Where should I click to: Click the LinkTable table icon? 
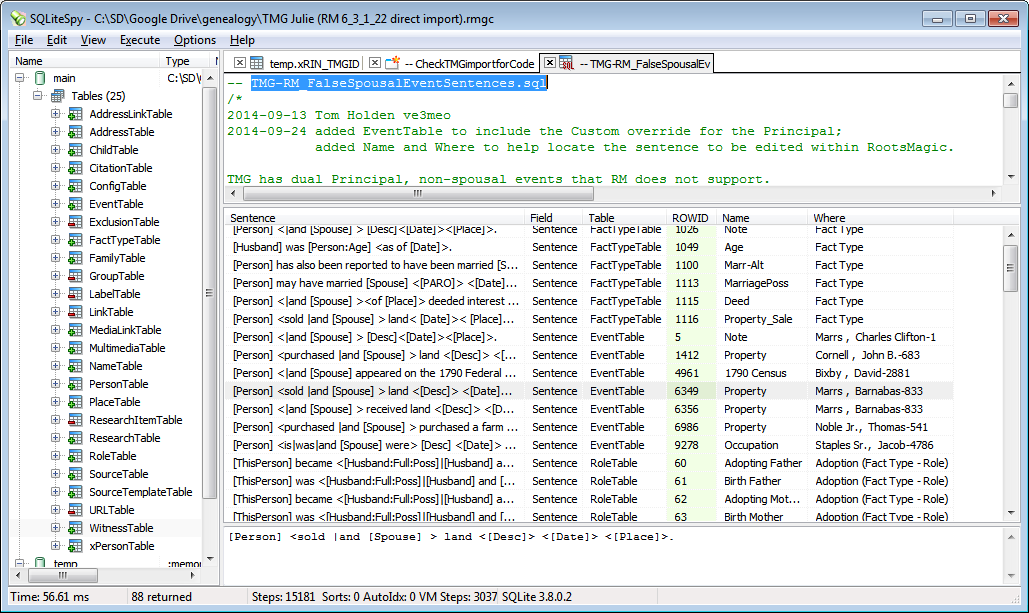[x=75, y=312]
